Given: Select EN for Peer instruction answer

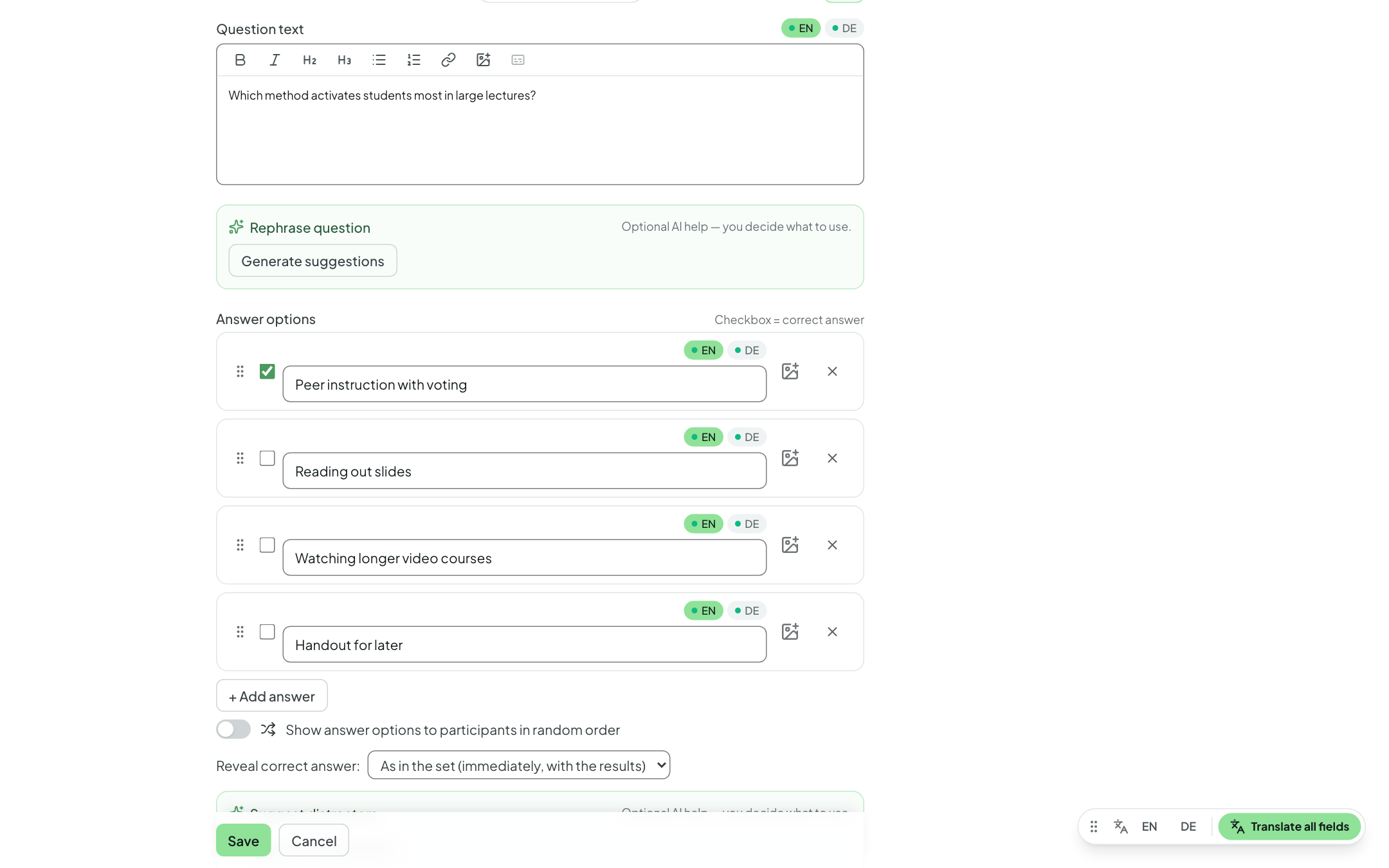Looking at the screenshot, I should click(x=704, y=350).
